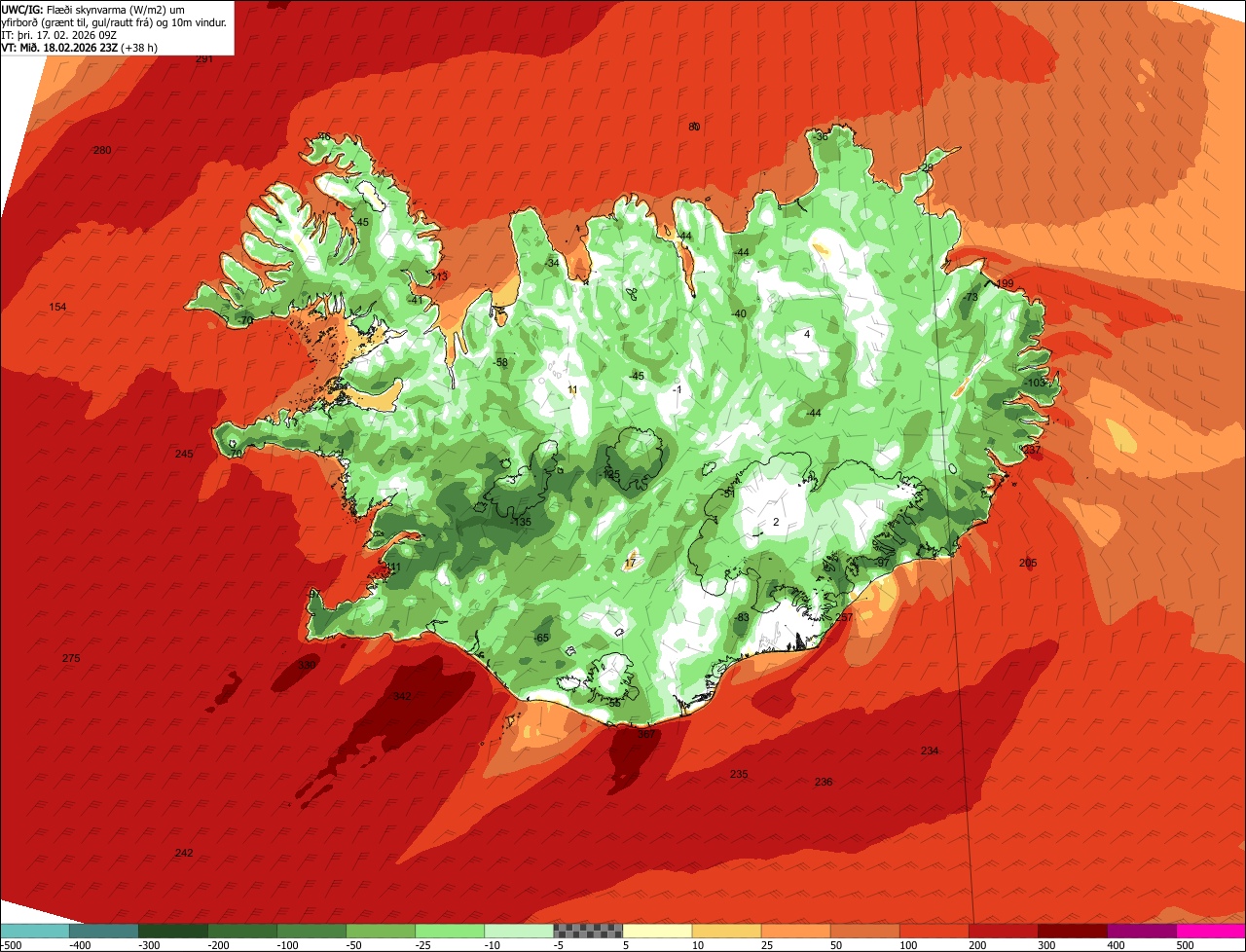
Task: Click the land flux value '-73'
Action: [x=971, y=298]
